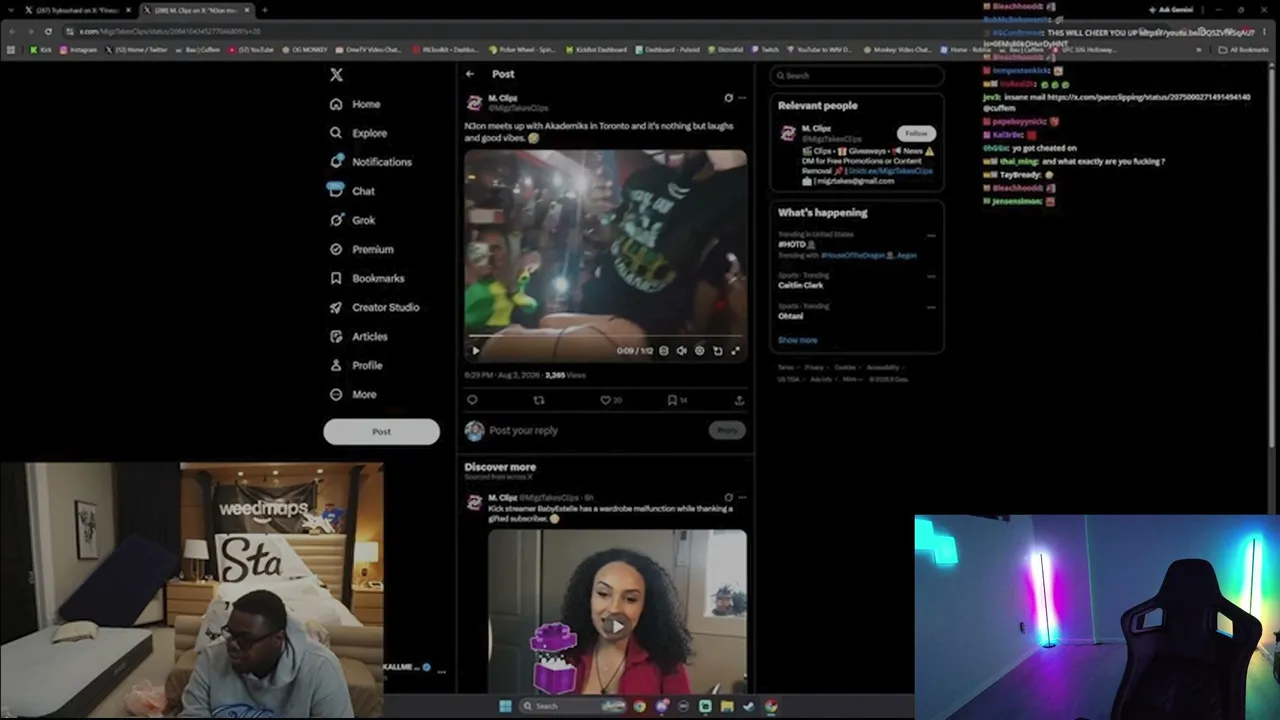Image resolution: width=1280 pixels, height=720 pixels.
Task: Click the X logo above the sidebar
Action: tap(336, 75)
